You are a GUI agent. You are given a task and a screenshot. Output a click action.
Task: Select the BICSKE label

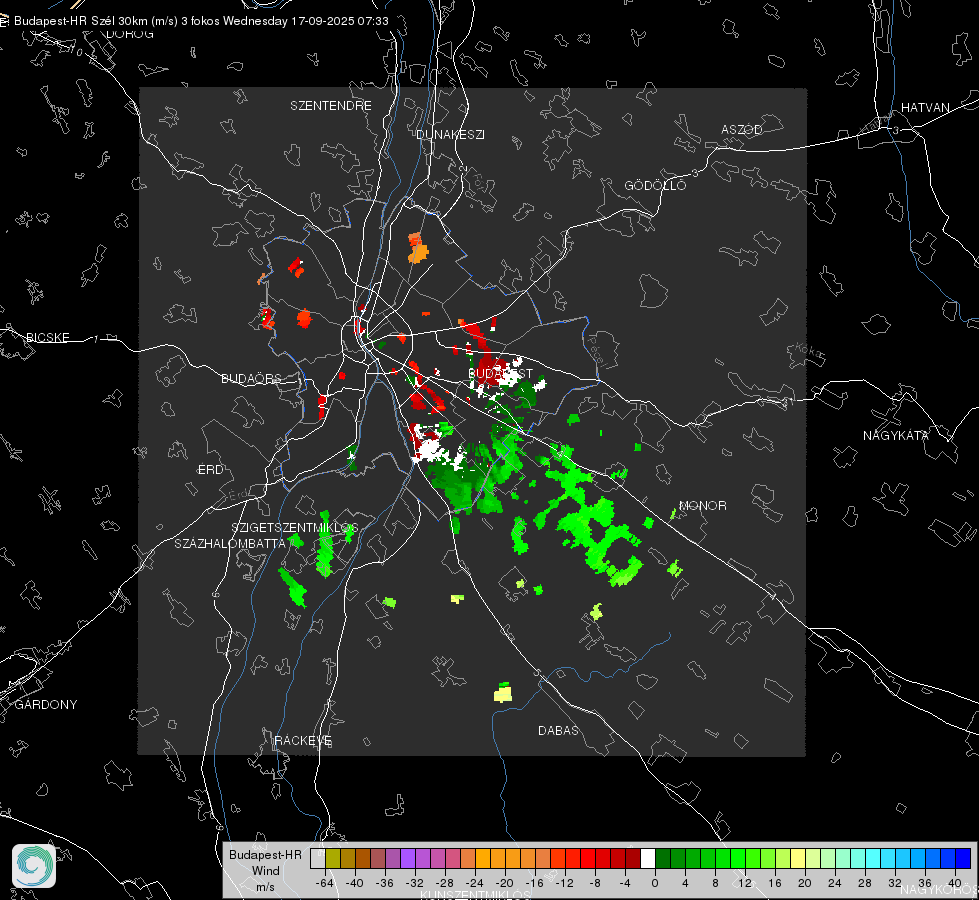pyautogui.click(x=47, y=337)
